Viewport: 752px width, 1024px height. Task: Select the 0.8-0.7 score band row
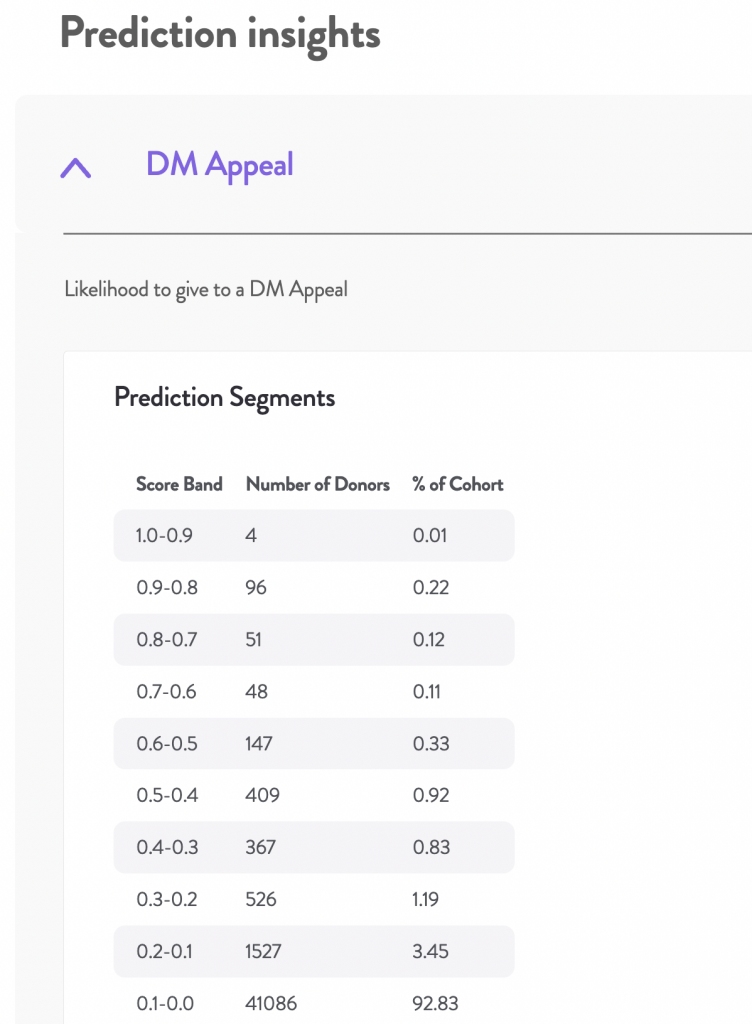pos(314,639)
